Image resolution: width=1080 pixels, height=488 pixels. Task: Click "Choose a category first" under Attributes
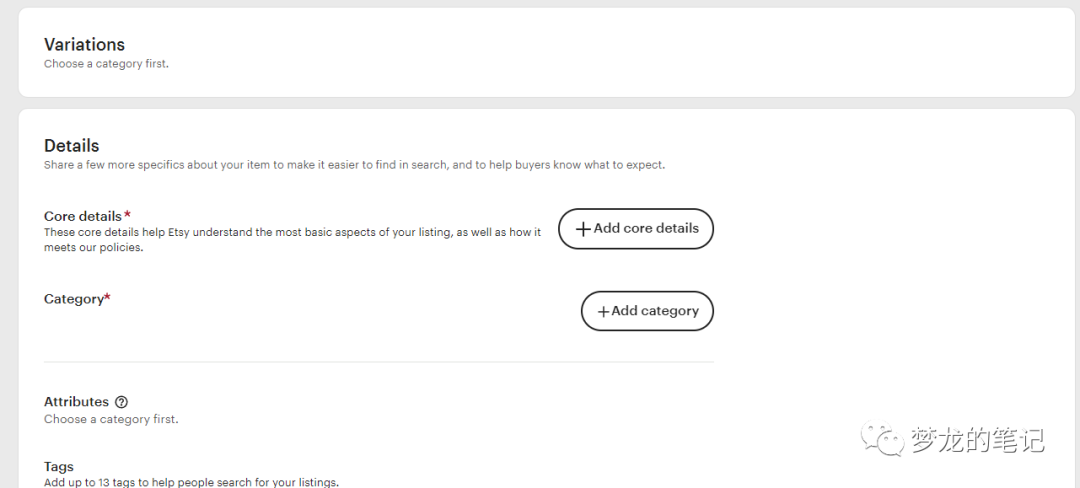pyautogui.click(x=111, y=419)
